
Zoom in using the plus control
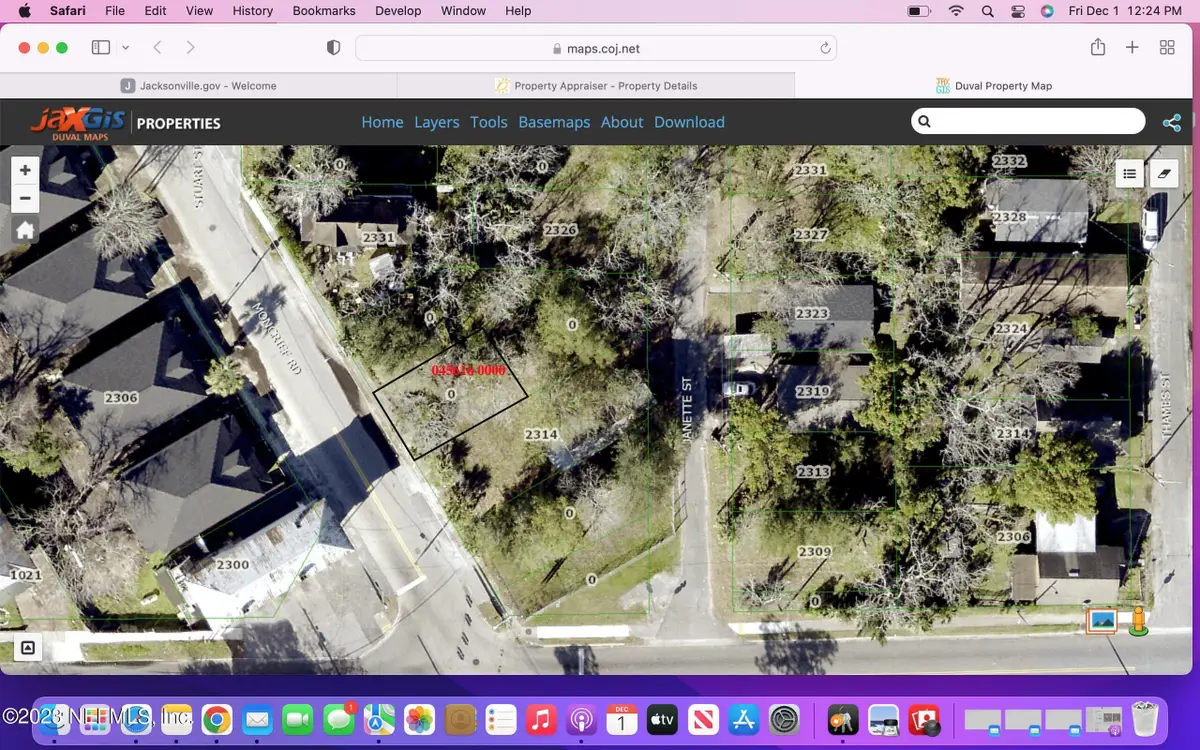coord(25,169)
